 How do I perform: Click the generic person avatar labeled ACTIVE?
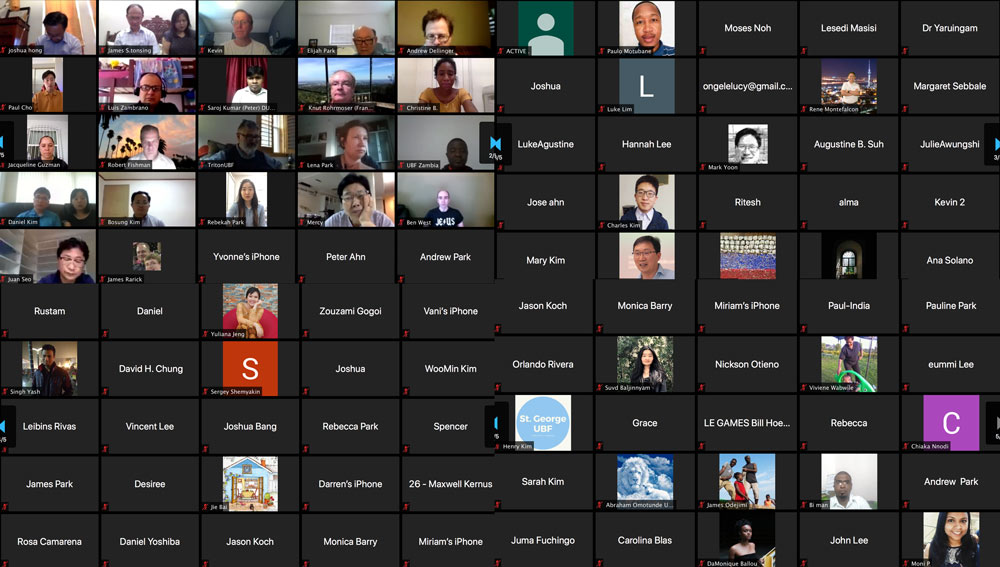click(x=545, y=28)
